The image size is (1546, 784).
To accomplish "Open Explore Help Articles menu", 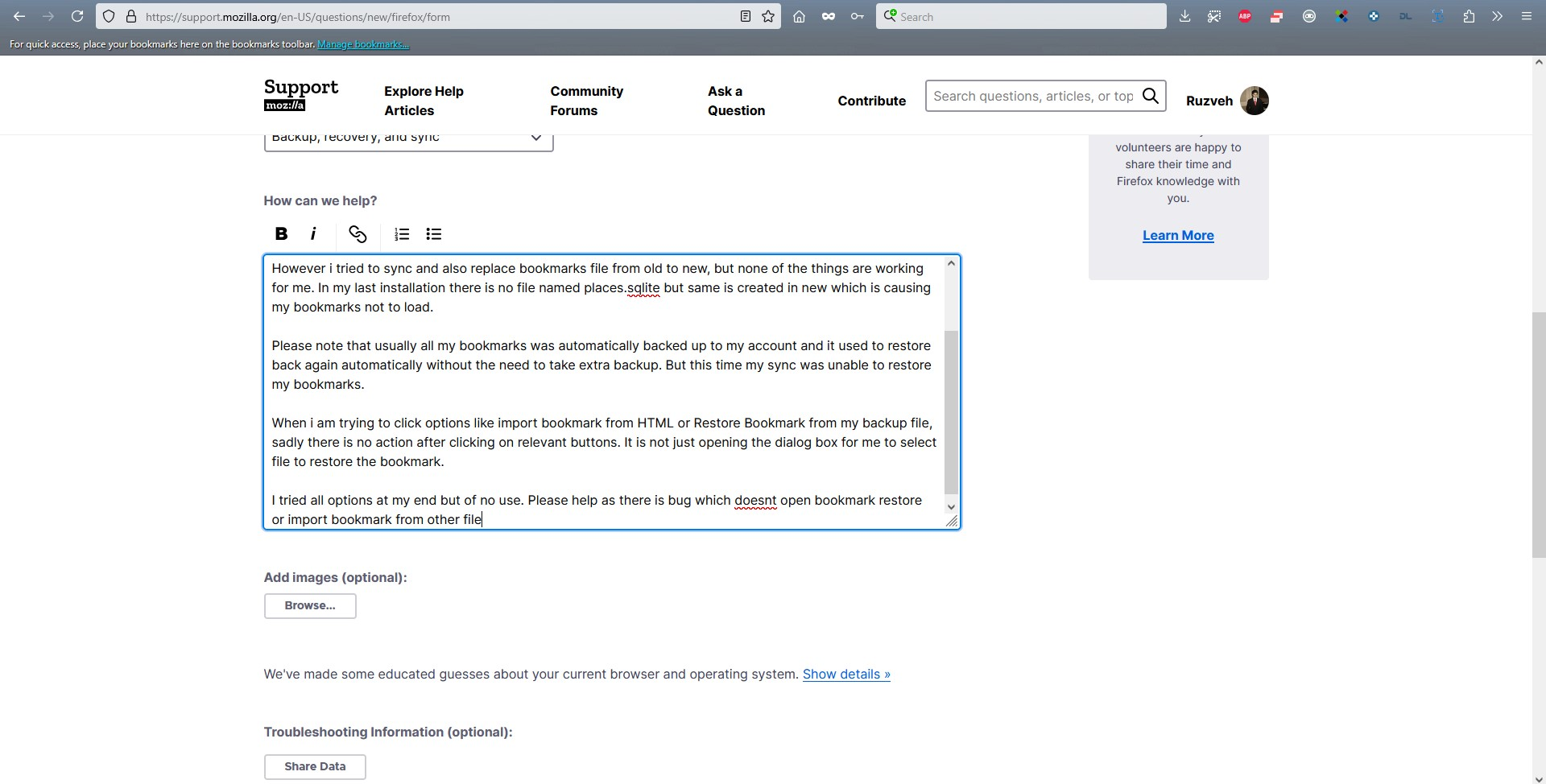I will (x=424, y=101).
